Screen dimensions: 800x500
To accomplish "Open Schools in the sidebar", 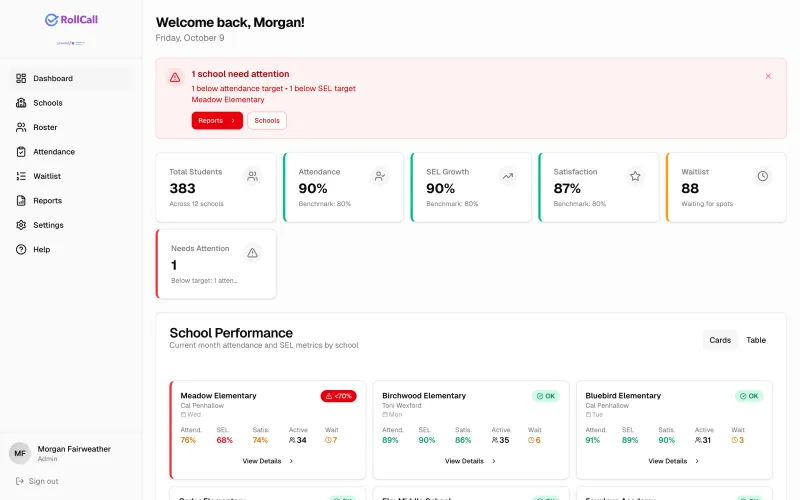I will point(71,103).
